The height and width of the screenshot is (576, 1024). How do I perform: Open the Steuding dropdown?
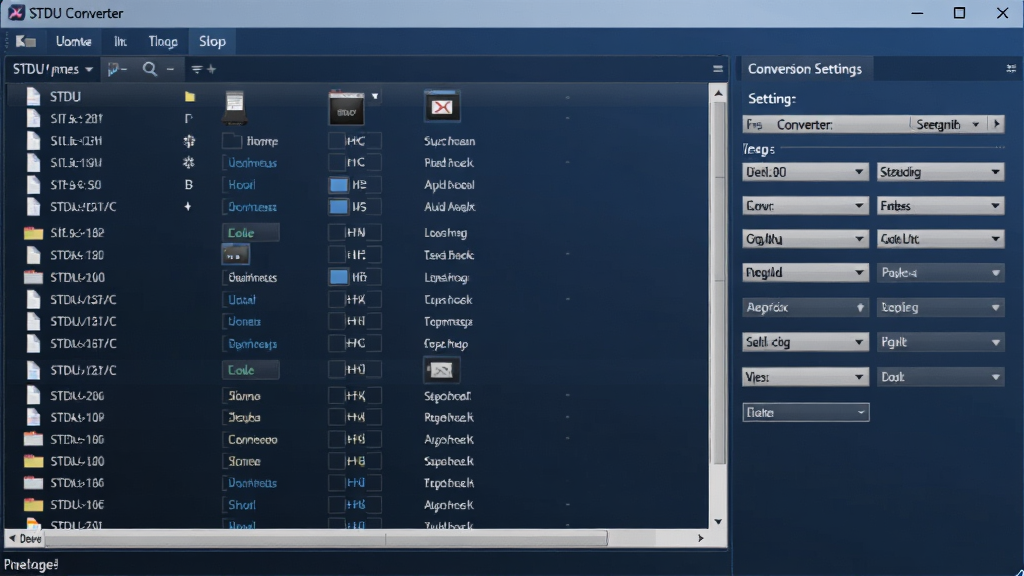[x=940, y=172]
